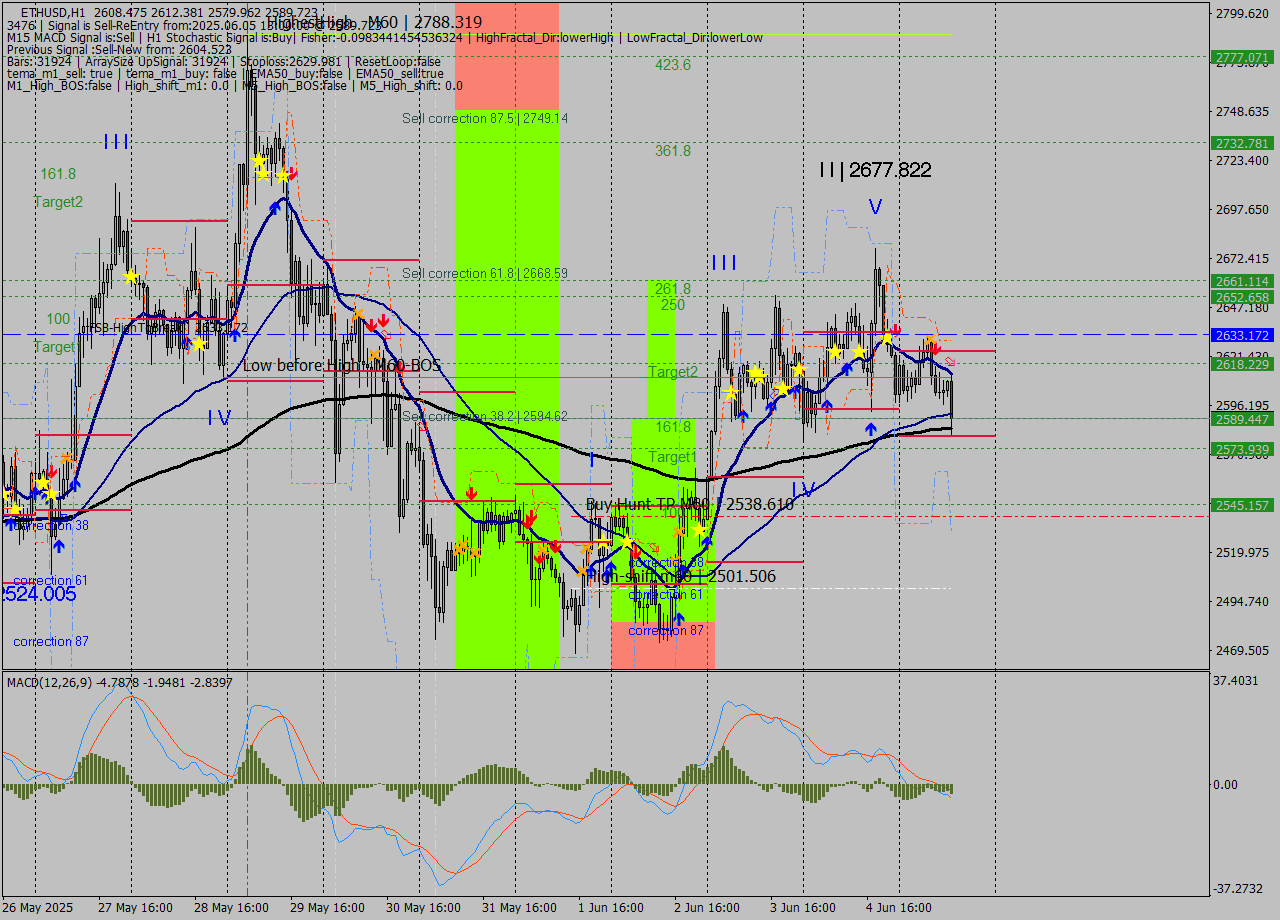Select the green 2777.071 price scale marker
Image resolution: width=1280 pixels, height=920 pixels.
click(1242, 58)
